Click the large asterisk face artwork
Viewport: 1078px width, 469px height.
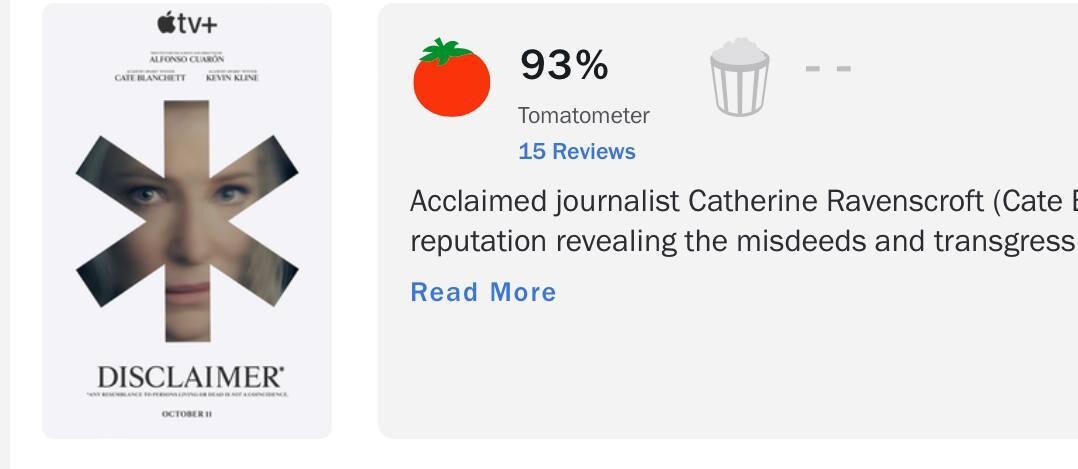[187, 222]
